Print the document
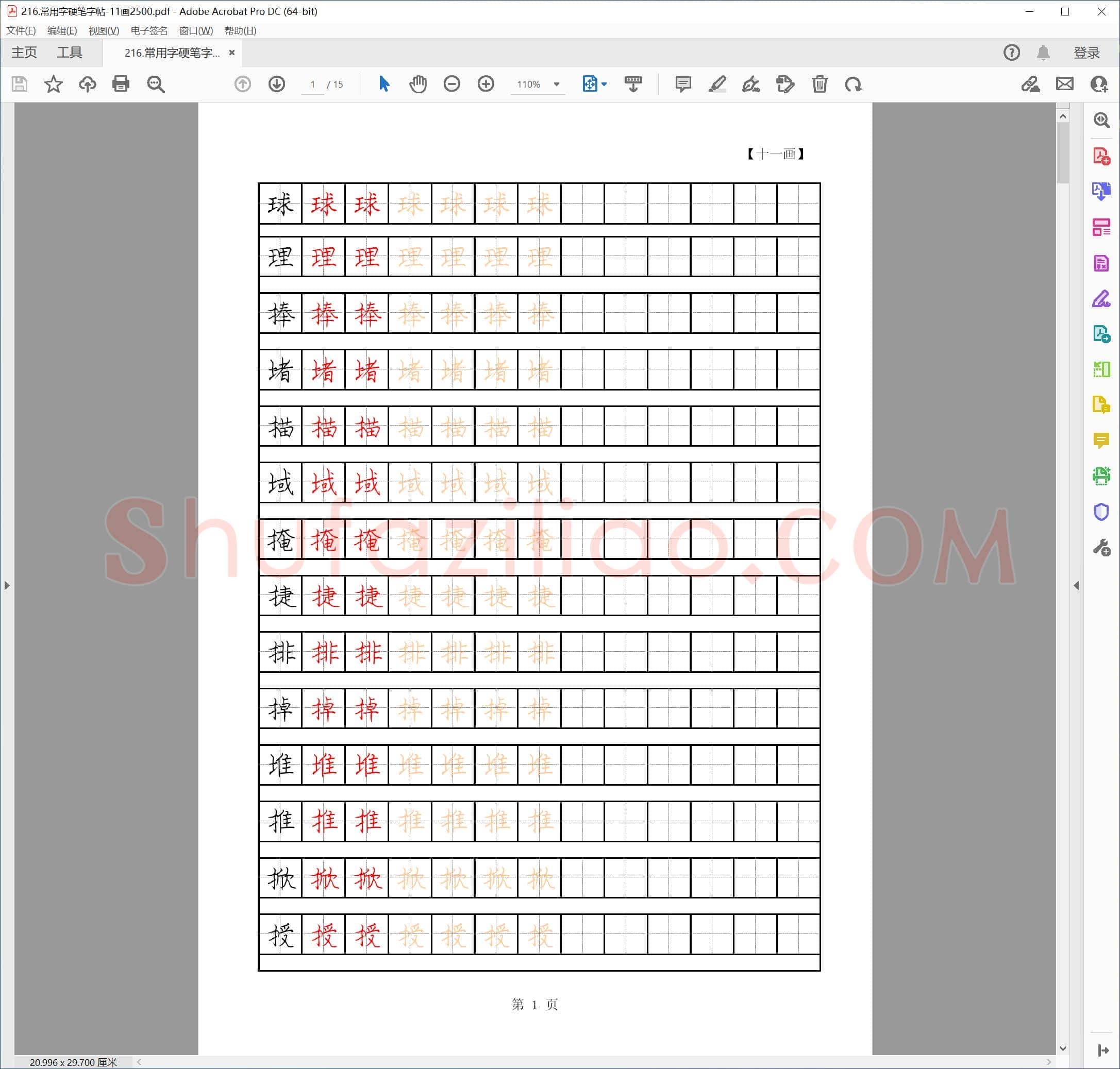This screenshot has width=1120, height=1069. tap(121, 84)
